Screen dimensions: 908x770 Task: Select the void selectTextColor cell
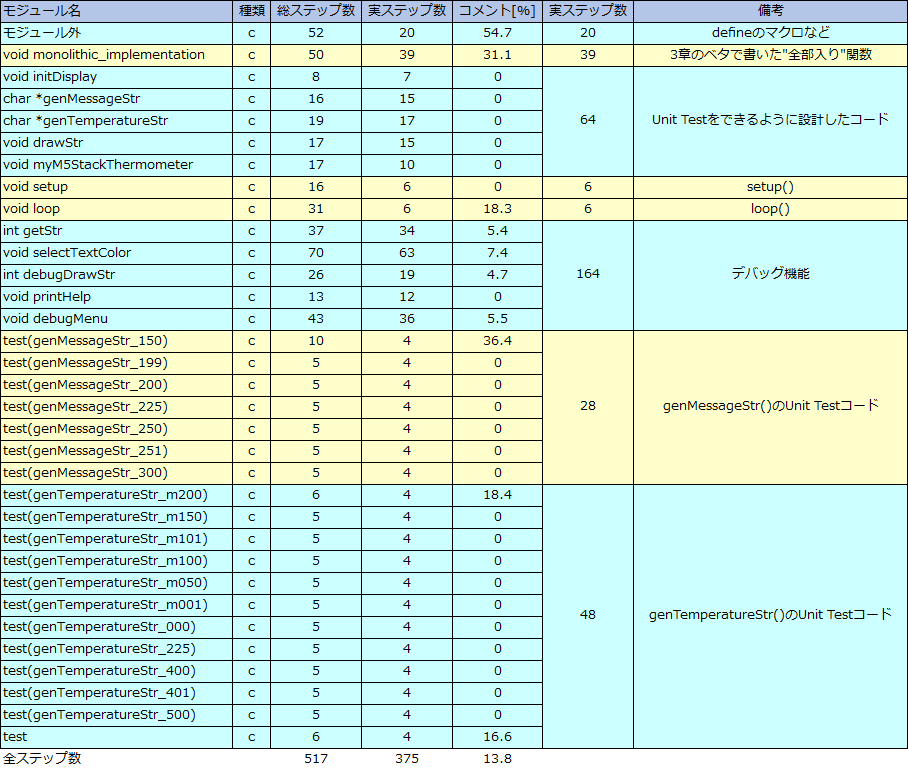116,253
